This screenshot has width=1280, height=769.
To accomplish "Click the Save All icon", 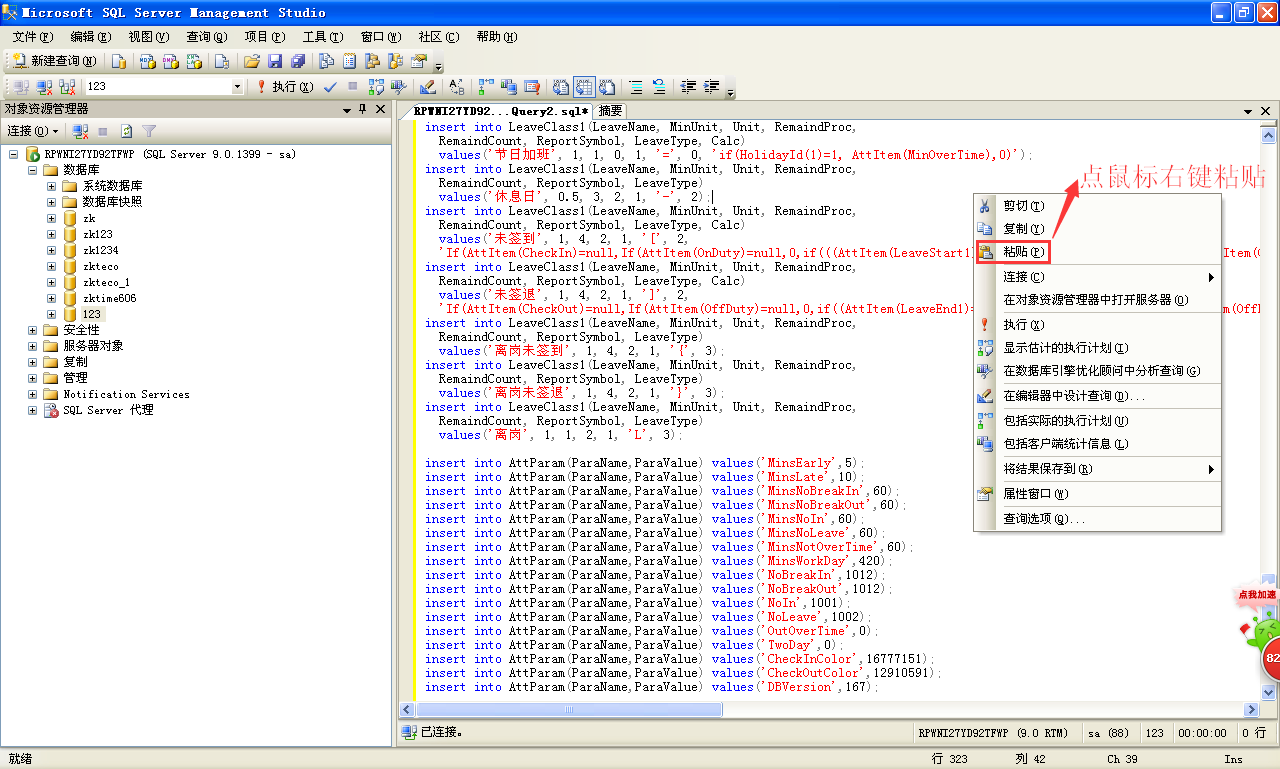I will 298,62.
